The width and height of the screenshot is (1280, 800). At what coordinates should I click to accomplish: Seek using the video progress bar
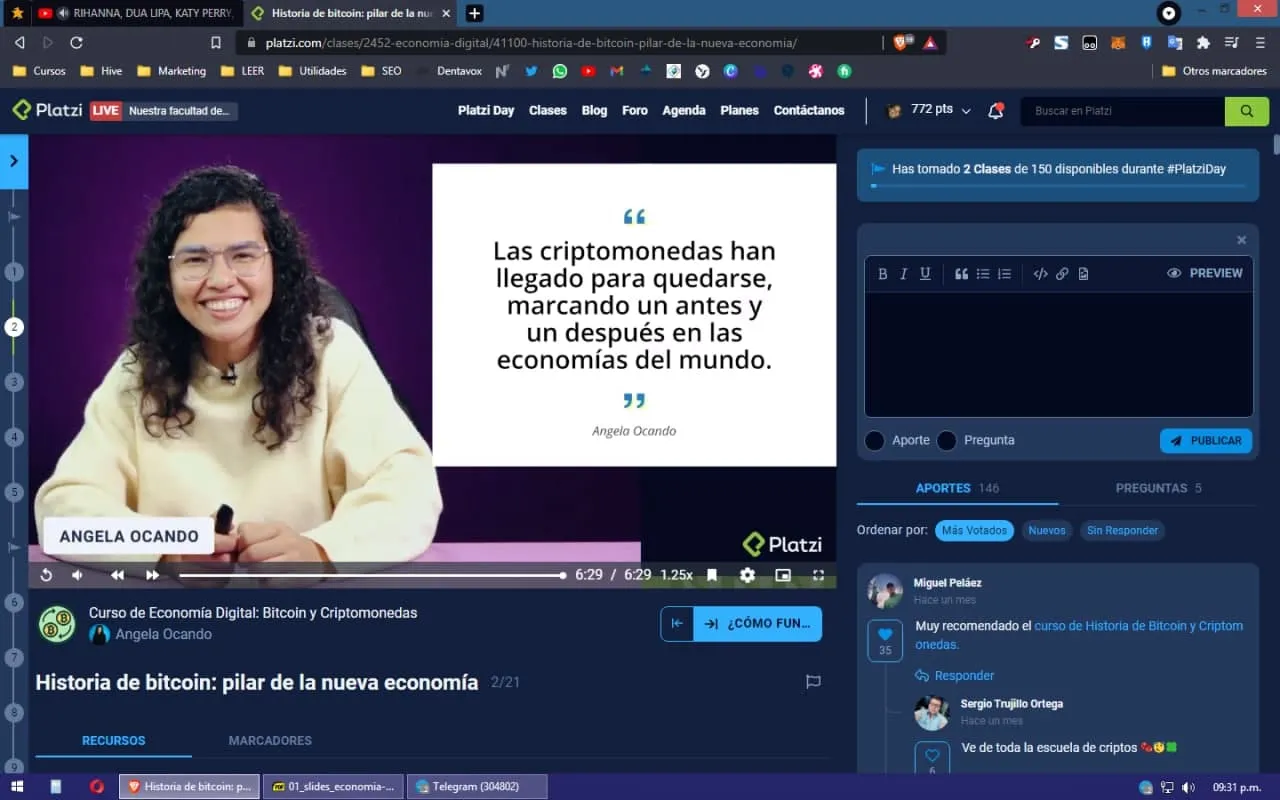372,575
